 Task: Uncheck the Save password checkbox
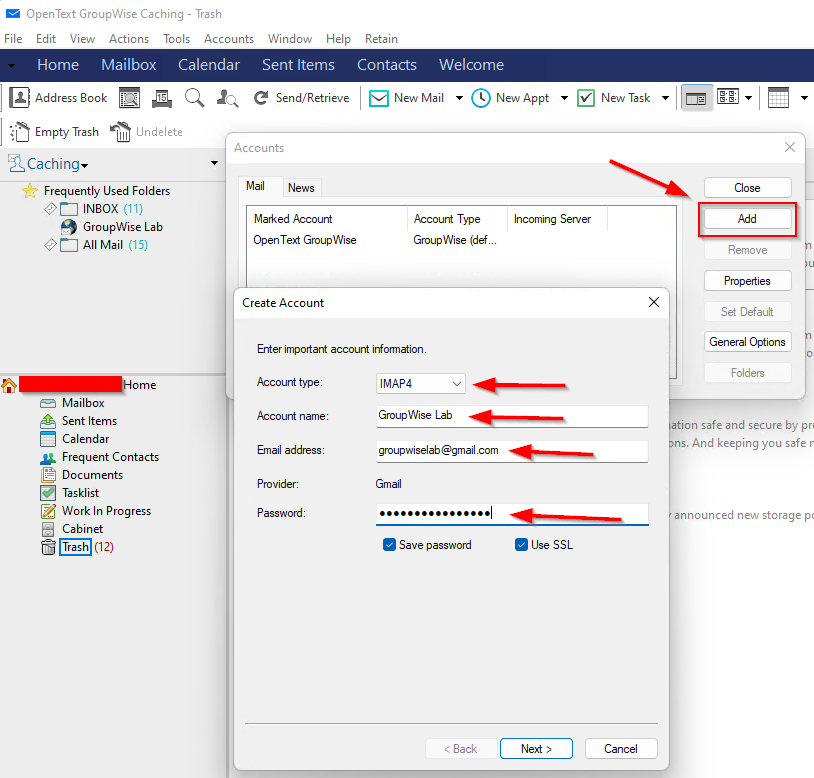coord(389,545)
